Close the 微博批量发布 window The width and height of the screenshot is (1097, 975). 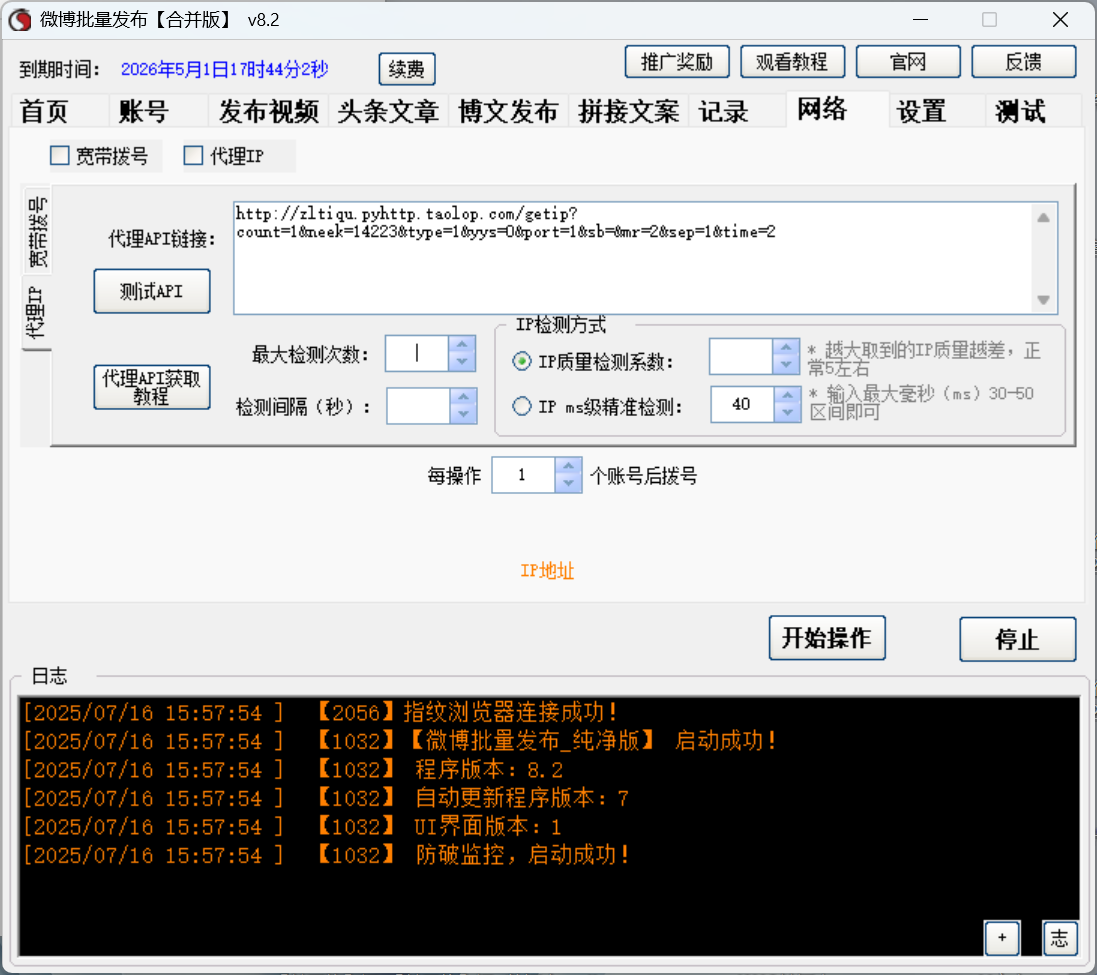[1060, 20]
